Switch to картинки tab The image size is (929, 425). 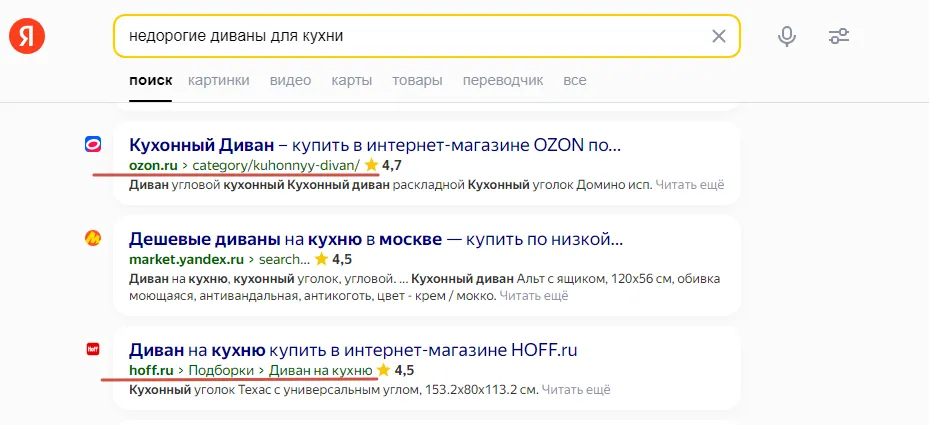tap(219, 81)
